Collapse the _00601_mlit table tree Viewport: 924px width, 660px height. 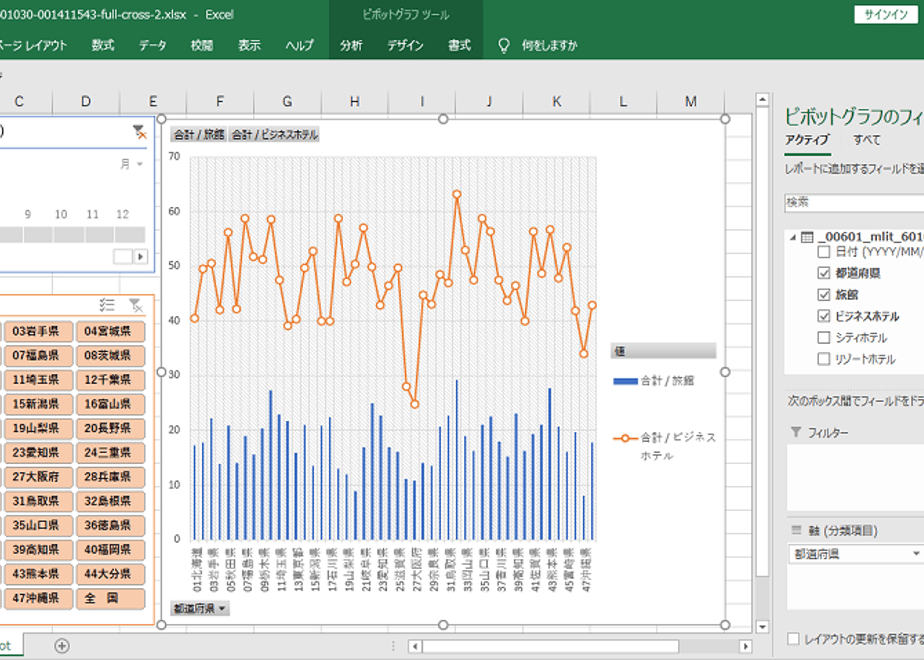793,237
